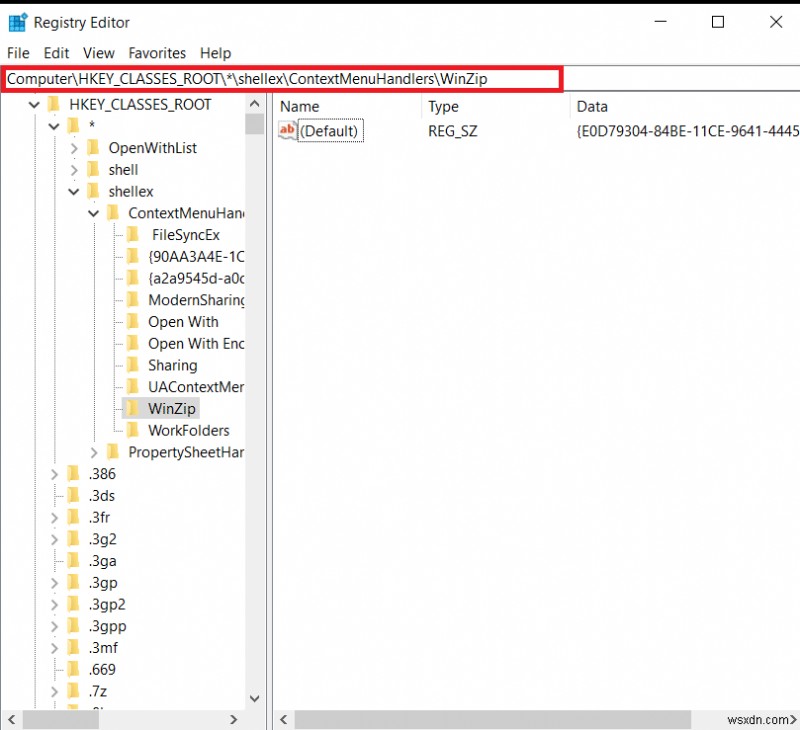Screen dimensions: 800x730
Task: Click the ModernSharing folder icon
Action: click(133, 300)
